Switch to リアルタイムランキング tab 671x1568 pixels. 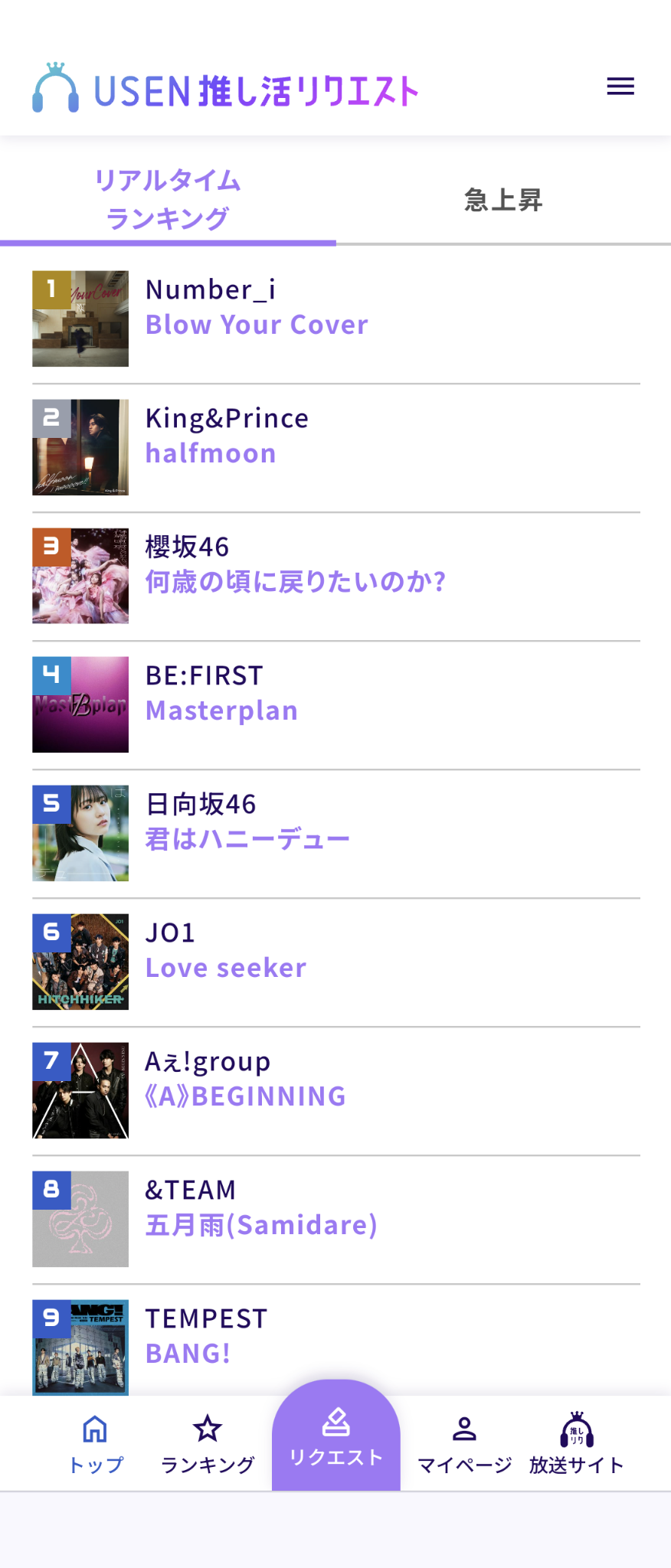(x=168, y=199)
